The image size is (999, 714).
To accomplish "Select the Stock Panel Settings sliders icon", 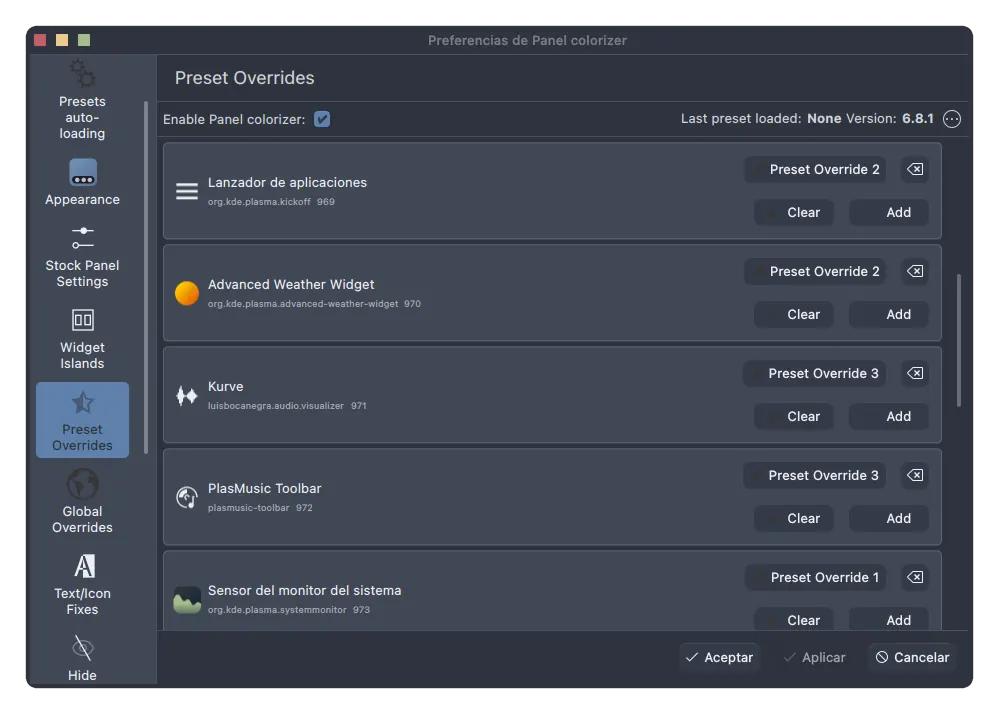I will point(82,238).
